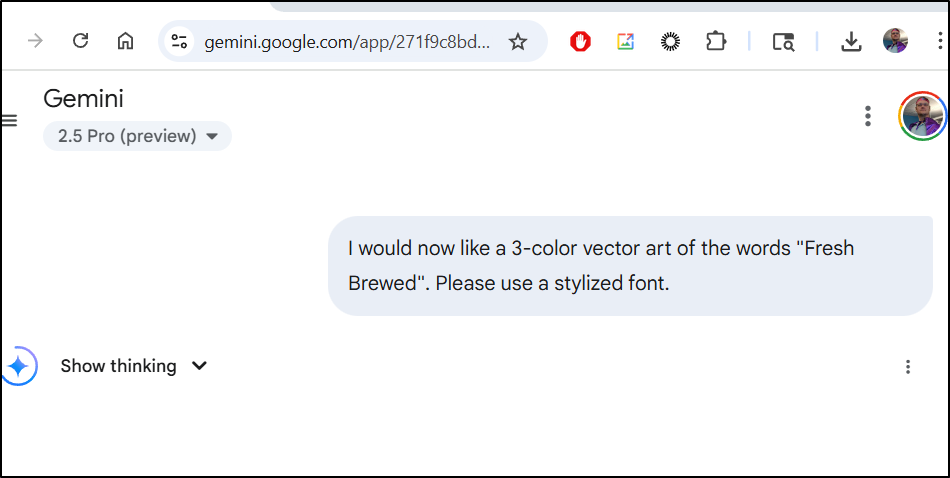Click the address bar URL gemini.google.com
Screen dimensions: 950x478
point(347,42)
